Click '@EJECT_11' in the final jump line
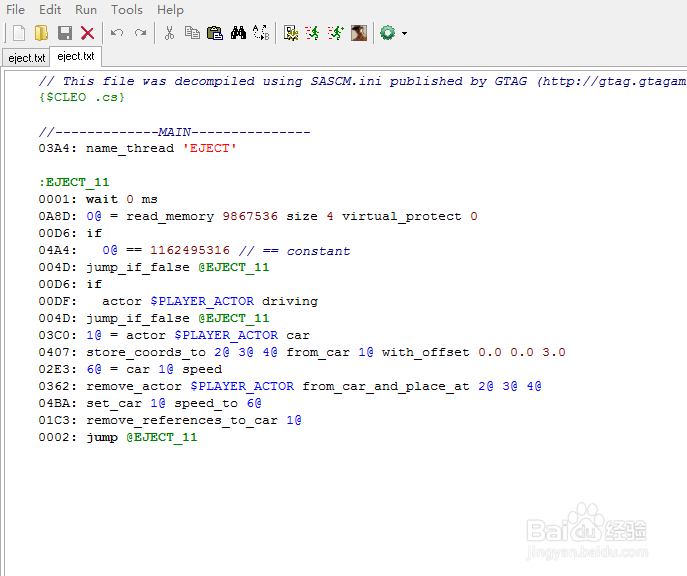Image resolution: width=687 pixels, height=576 pixels. (x=162, y=438)
